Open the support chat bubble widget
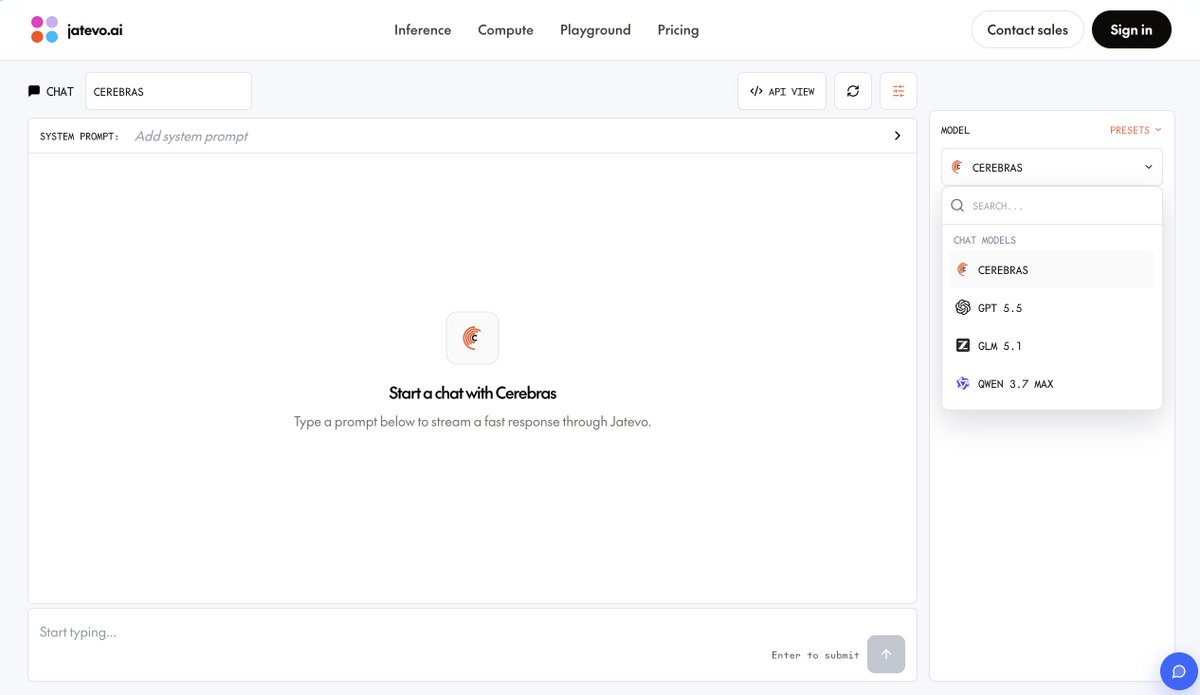1200x695 pixels. coord(1179,672)
